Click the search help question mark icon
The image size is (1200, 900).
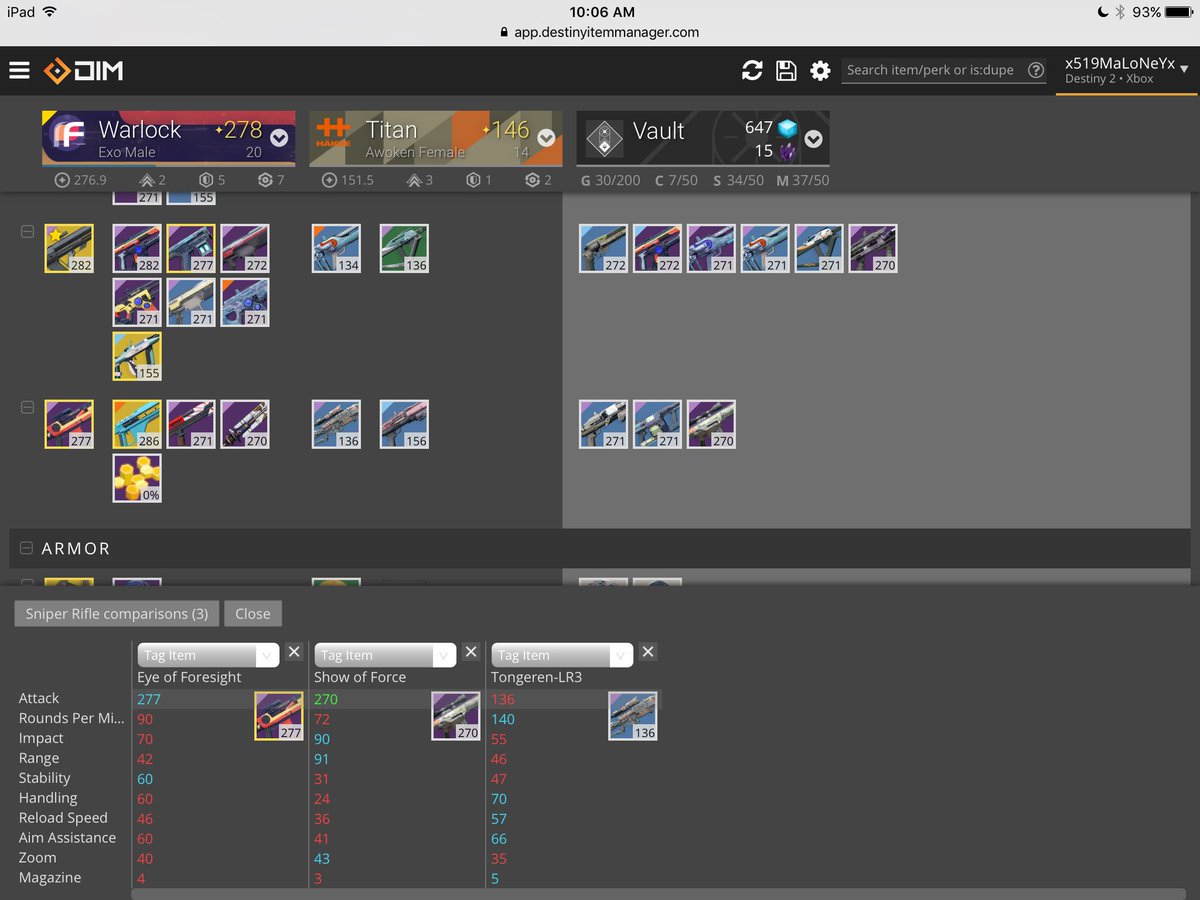click(x=1036, y=70)
